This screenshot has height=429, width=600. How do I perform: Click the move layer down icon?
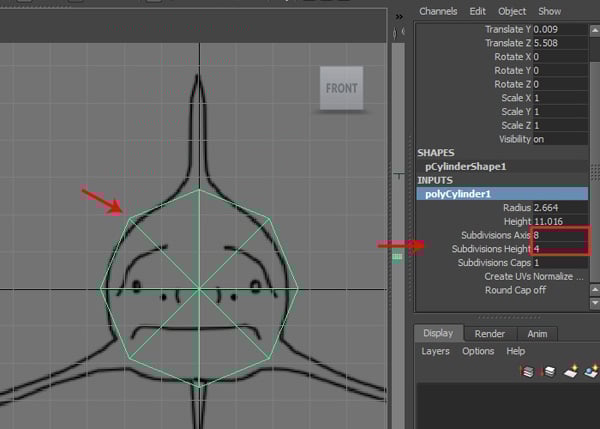tap(549, 371)
